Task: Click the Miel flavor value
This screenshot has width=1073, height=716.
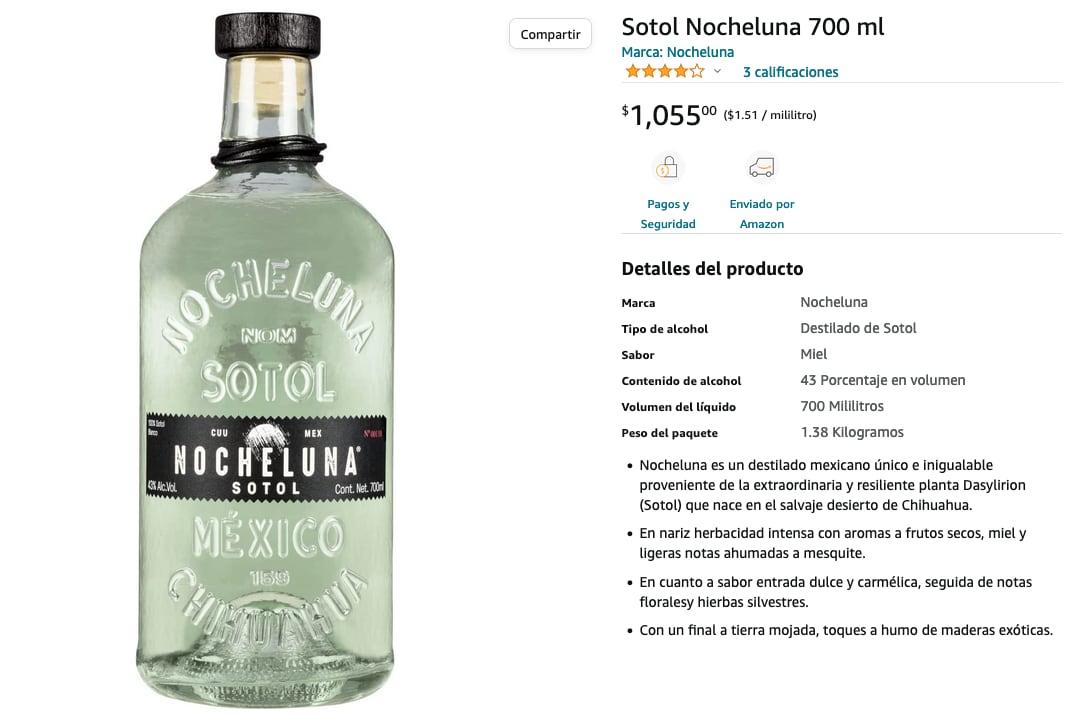Action: click(813, 354)
